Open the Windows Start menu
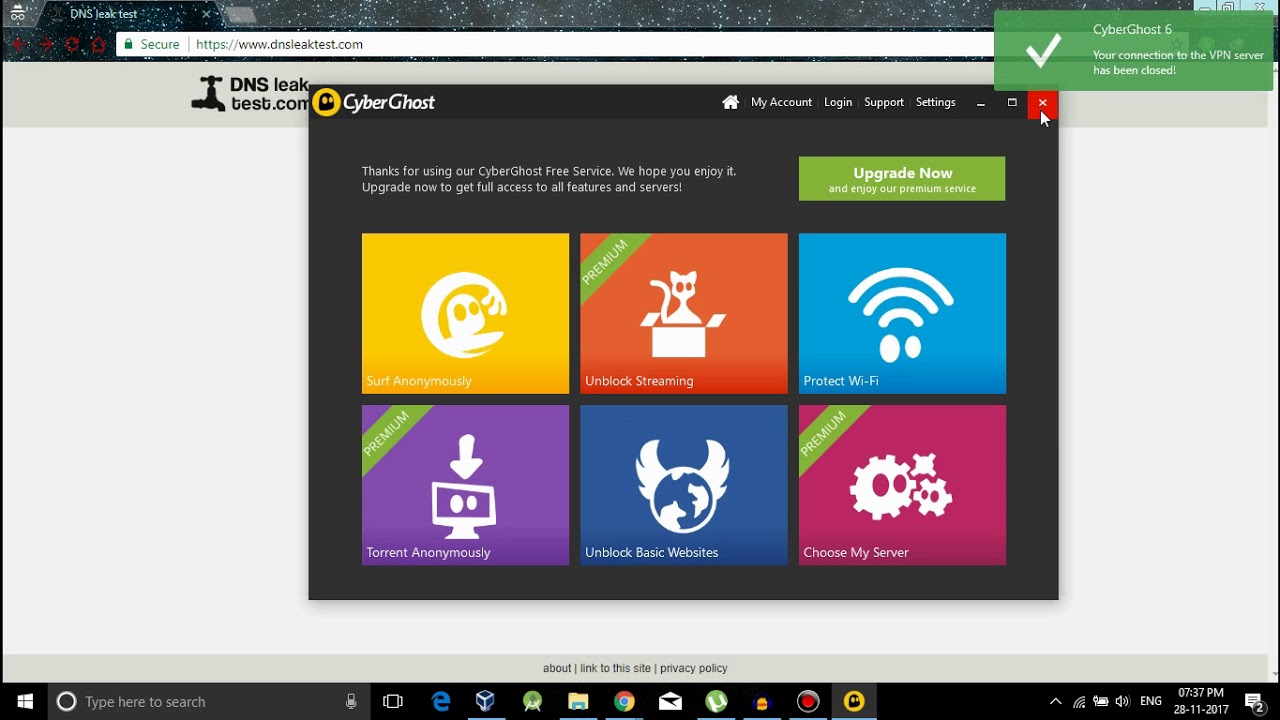The width and height of the screenshot is (1280, 720). pos(25,702)
